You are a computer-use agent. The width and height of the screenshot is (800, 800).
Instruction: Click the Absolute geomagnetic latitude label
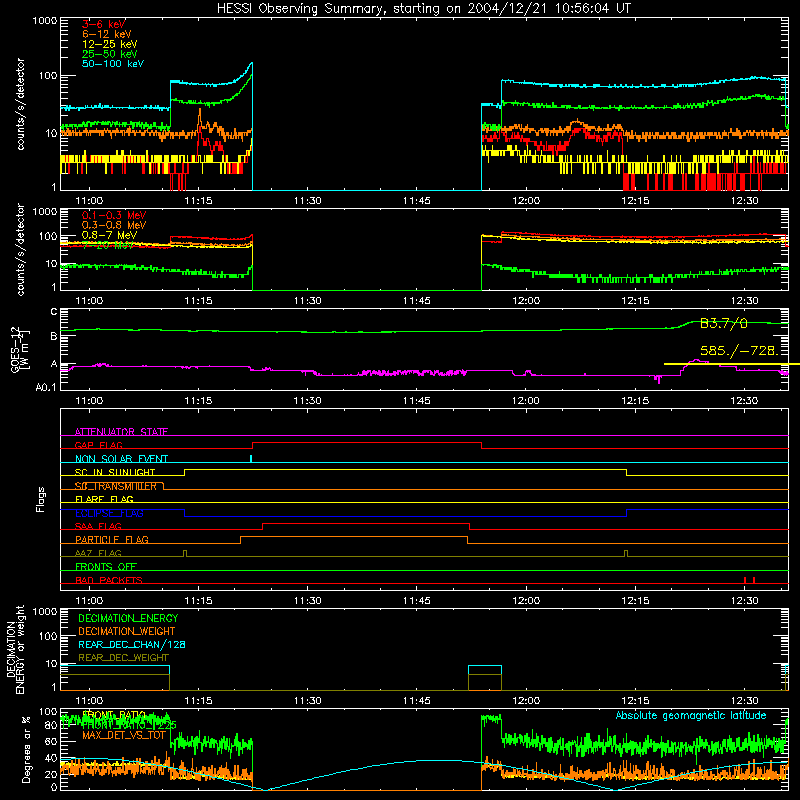tap(691, 715)
